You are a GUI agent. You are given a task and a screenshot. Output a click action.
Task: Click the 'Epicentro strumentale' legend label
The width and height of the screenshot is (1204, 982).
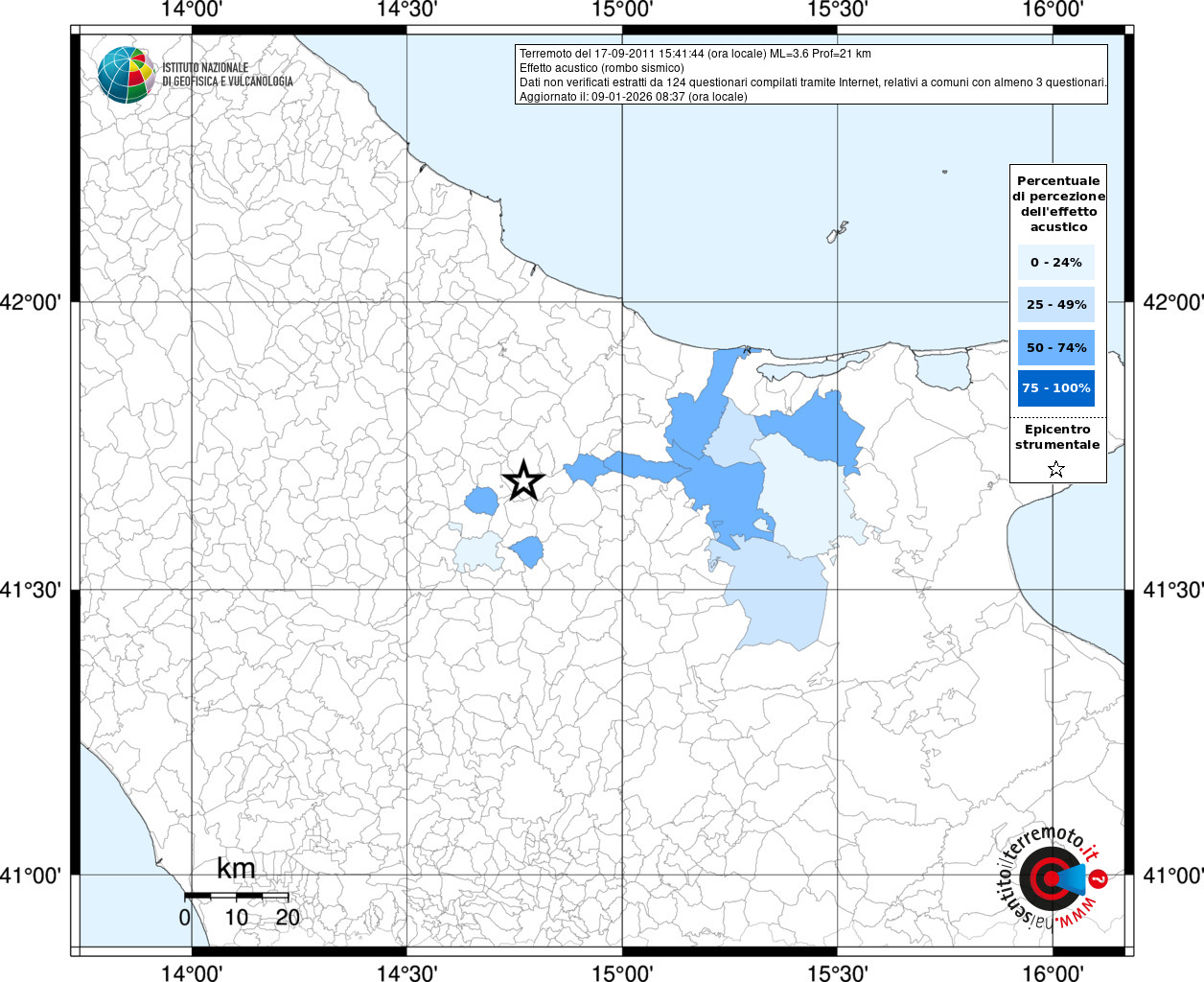point(1057,436)
